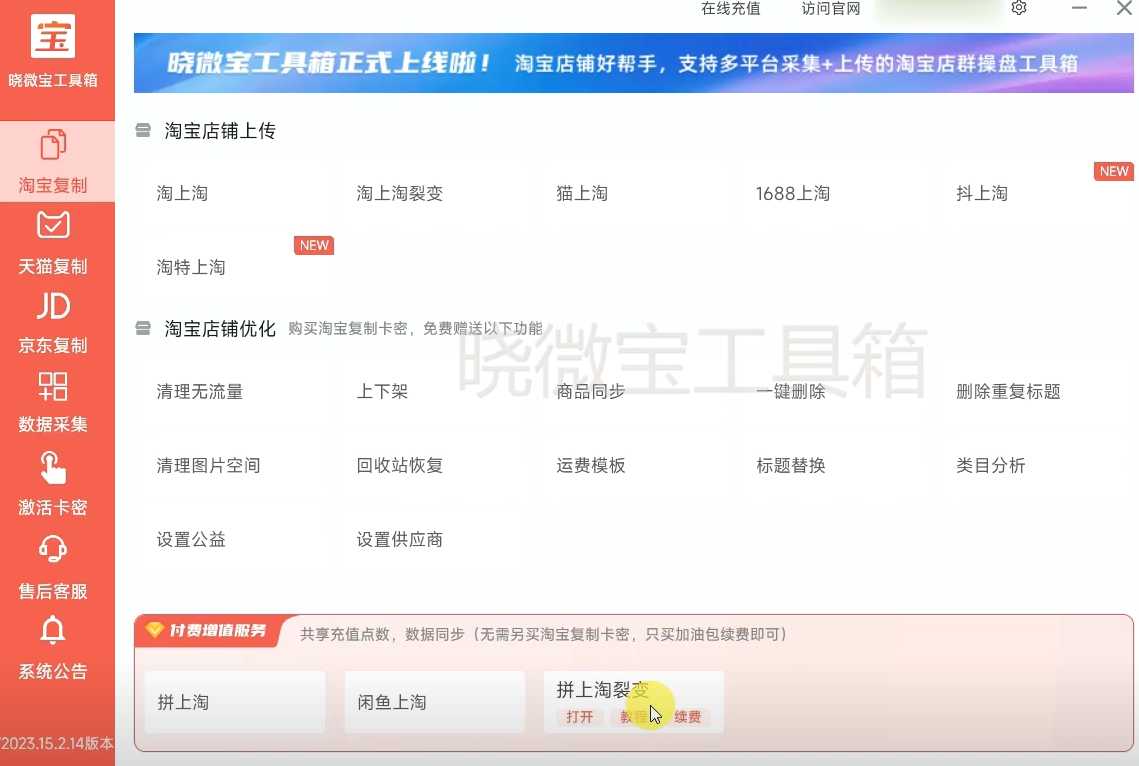View 系统公告 bell notifications

[x=53, y=648]
